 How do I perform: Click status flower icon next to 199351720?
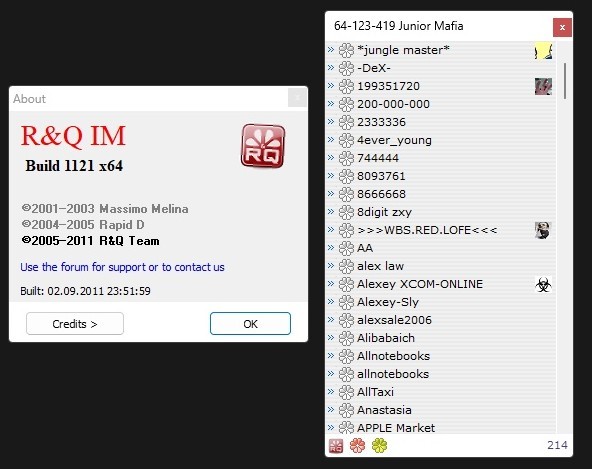[346, 86]
